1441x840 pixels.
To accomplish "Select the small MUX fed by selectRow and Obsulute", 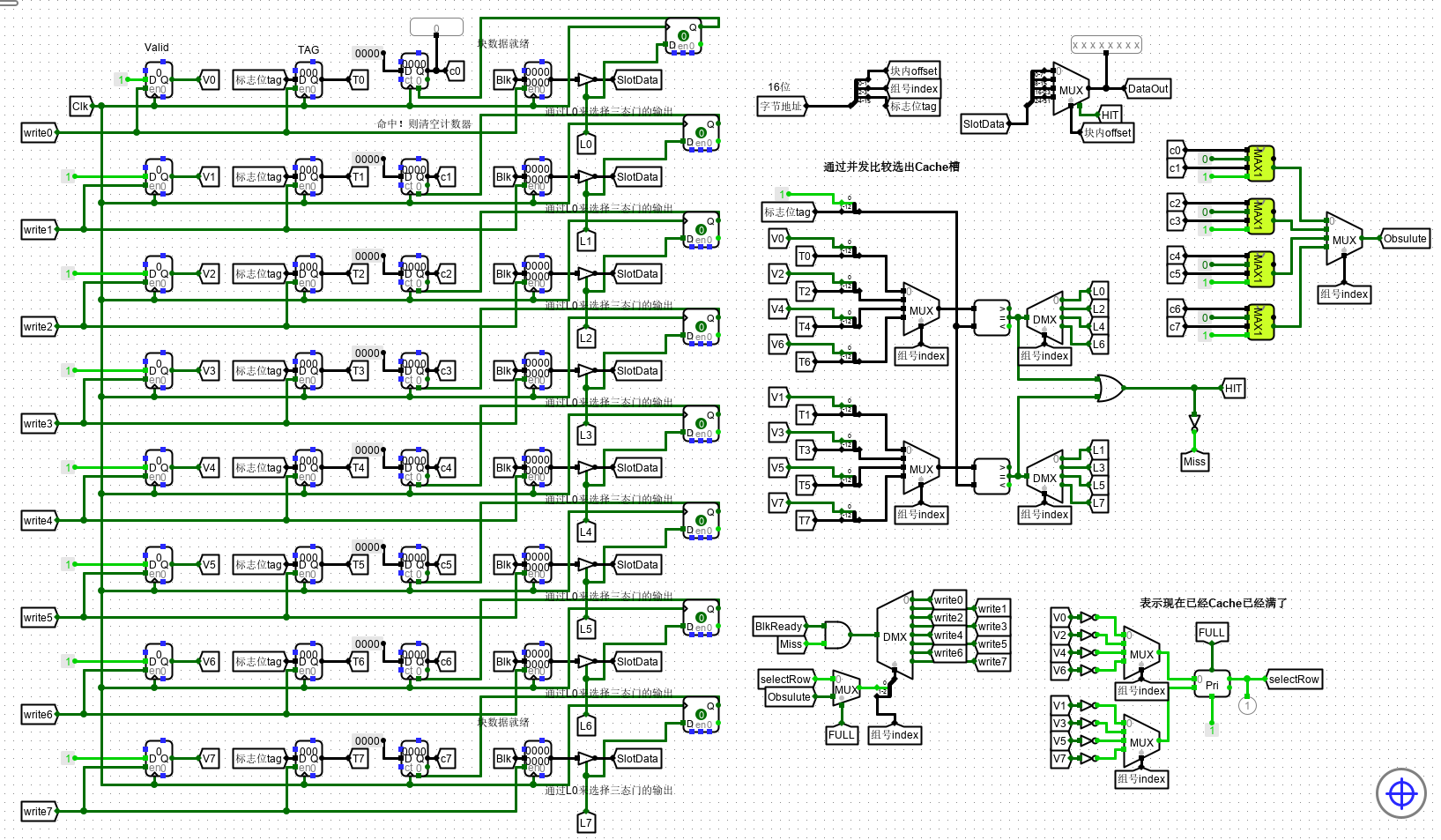I will (846, 688).
